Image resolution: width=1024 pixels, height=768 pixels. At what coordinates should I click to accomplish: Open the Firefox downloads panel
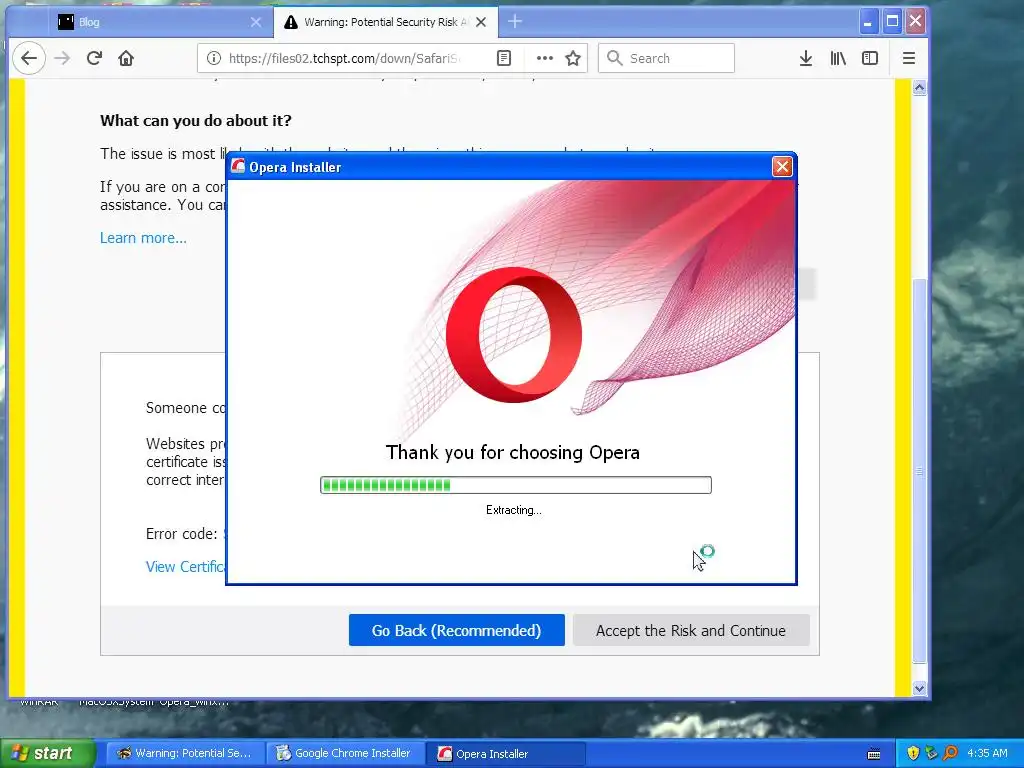pyautogui.click(x=806, y=58)
